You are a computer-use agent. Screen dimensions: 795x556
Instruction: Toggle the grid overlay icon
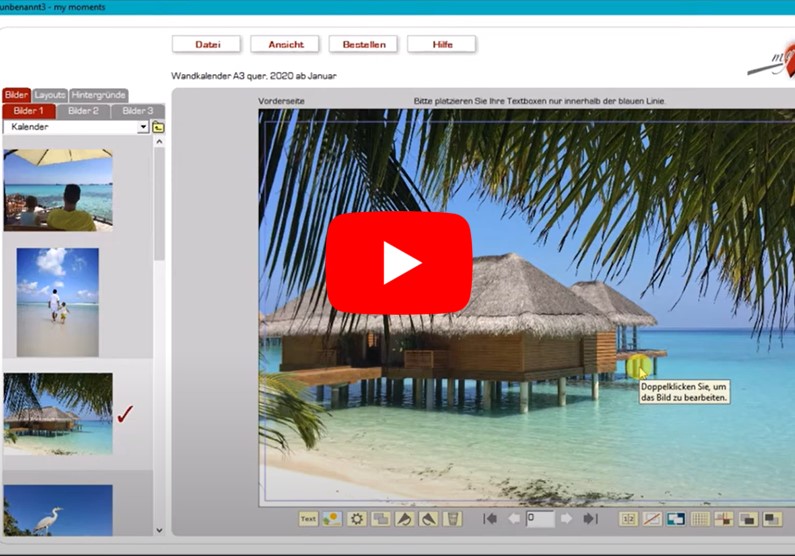[x=700, y=519]
